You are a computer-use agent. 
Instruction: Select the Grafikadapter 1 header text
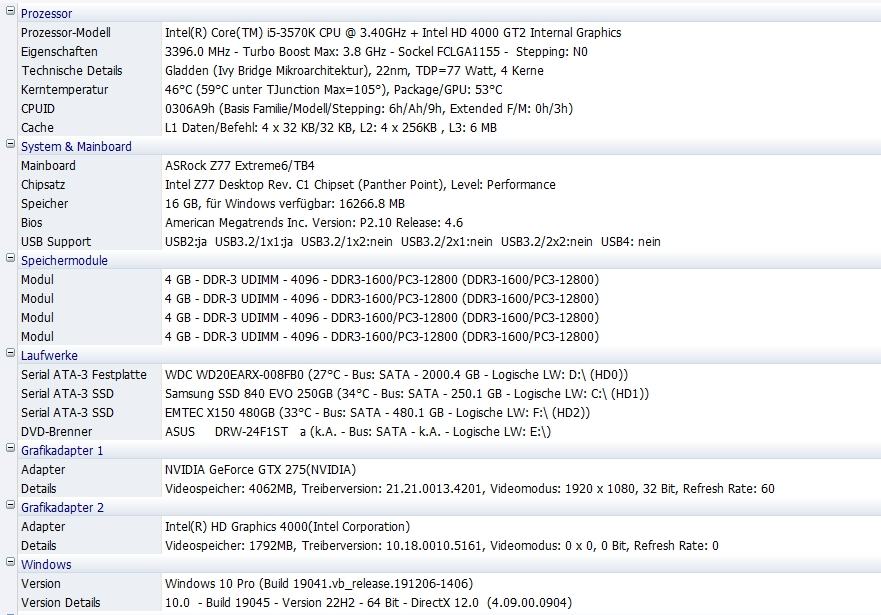(x=62, y=450)
